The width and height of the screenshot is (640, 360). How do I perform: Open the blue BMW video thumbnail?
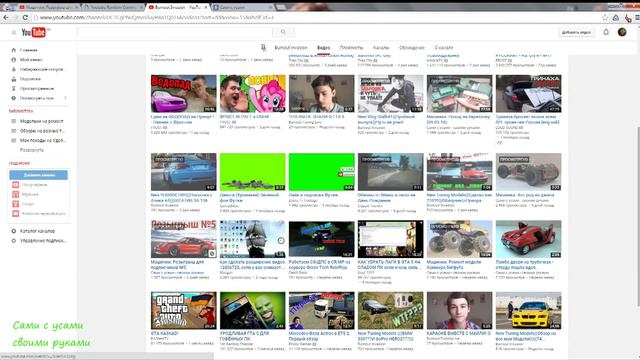(x=183, y=172)
